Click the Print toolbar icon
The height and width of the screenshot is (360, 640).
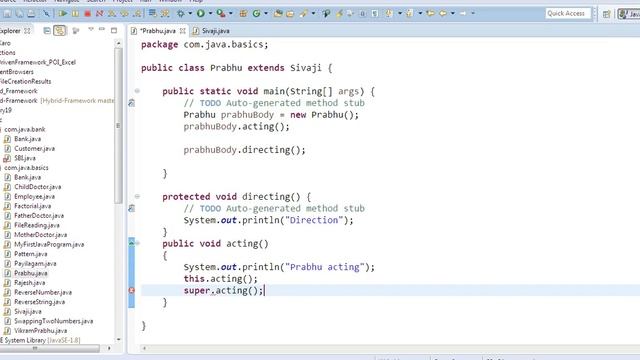pos(31,14)
